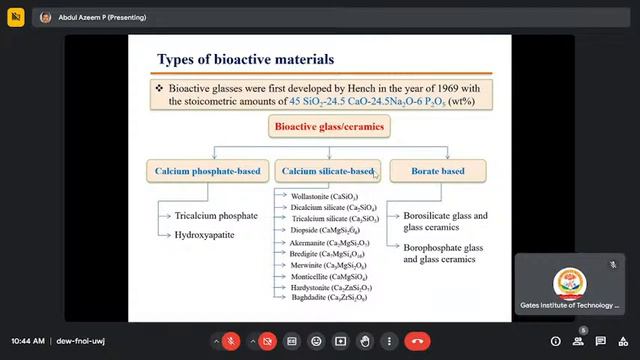Unmute the microphone button
Viewport: 640px width, 360px height.
(x=231, y=341)
